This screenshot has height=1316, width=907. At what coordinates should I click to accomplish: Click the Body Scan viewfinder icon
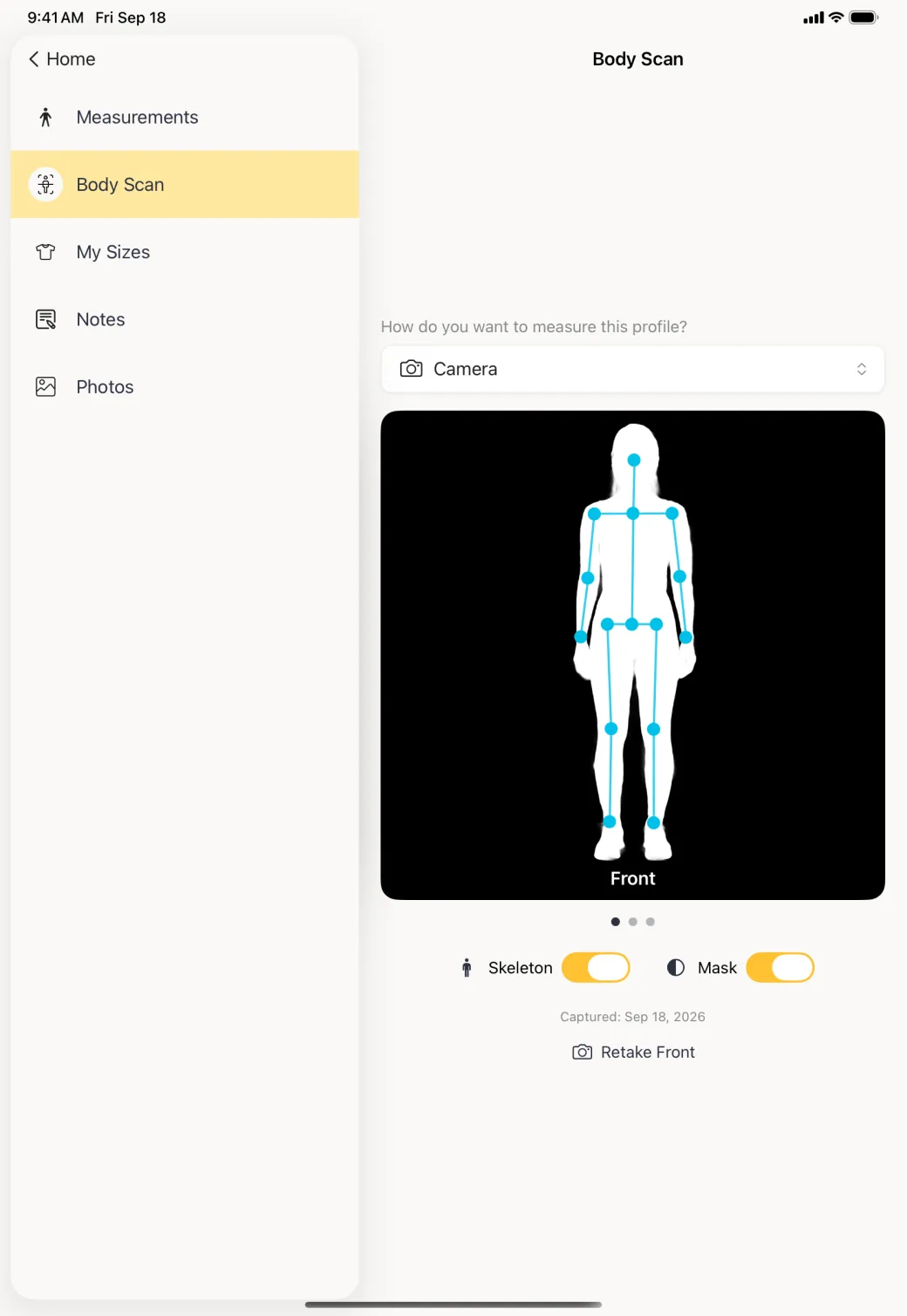[x=46, y=185]
